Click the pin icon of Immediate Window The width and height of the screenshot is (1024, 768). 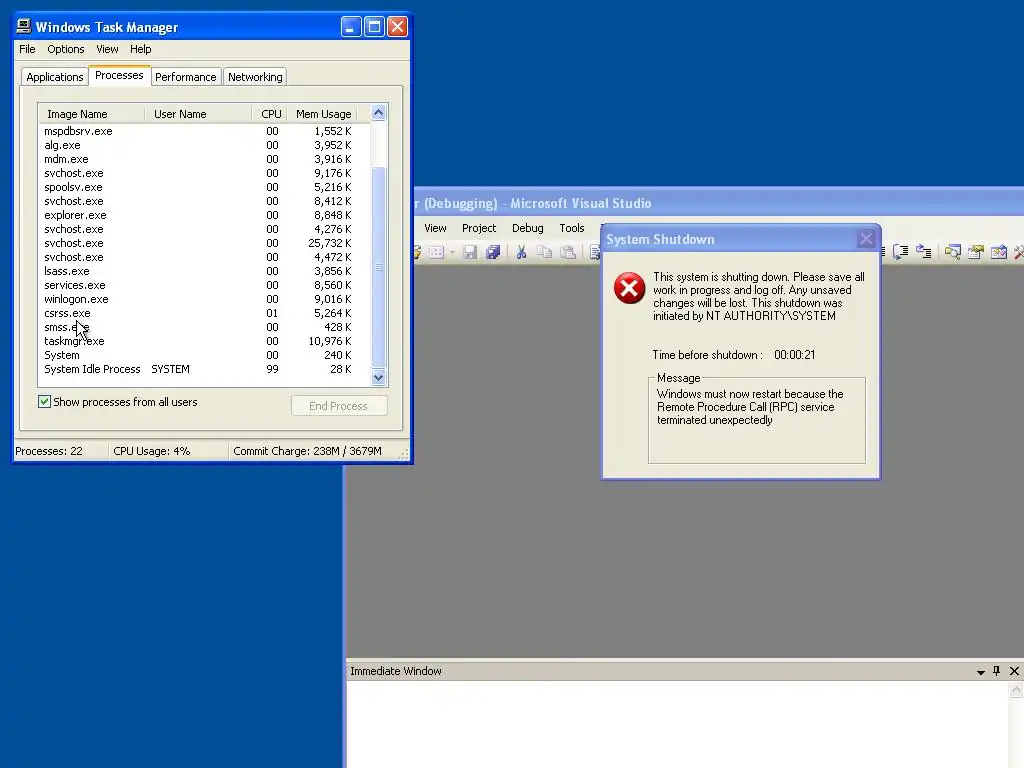(997, 671)
